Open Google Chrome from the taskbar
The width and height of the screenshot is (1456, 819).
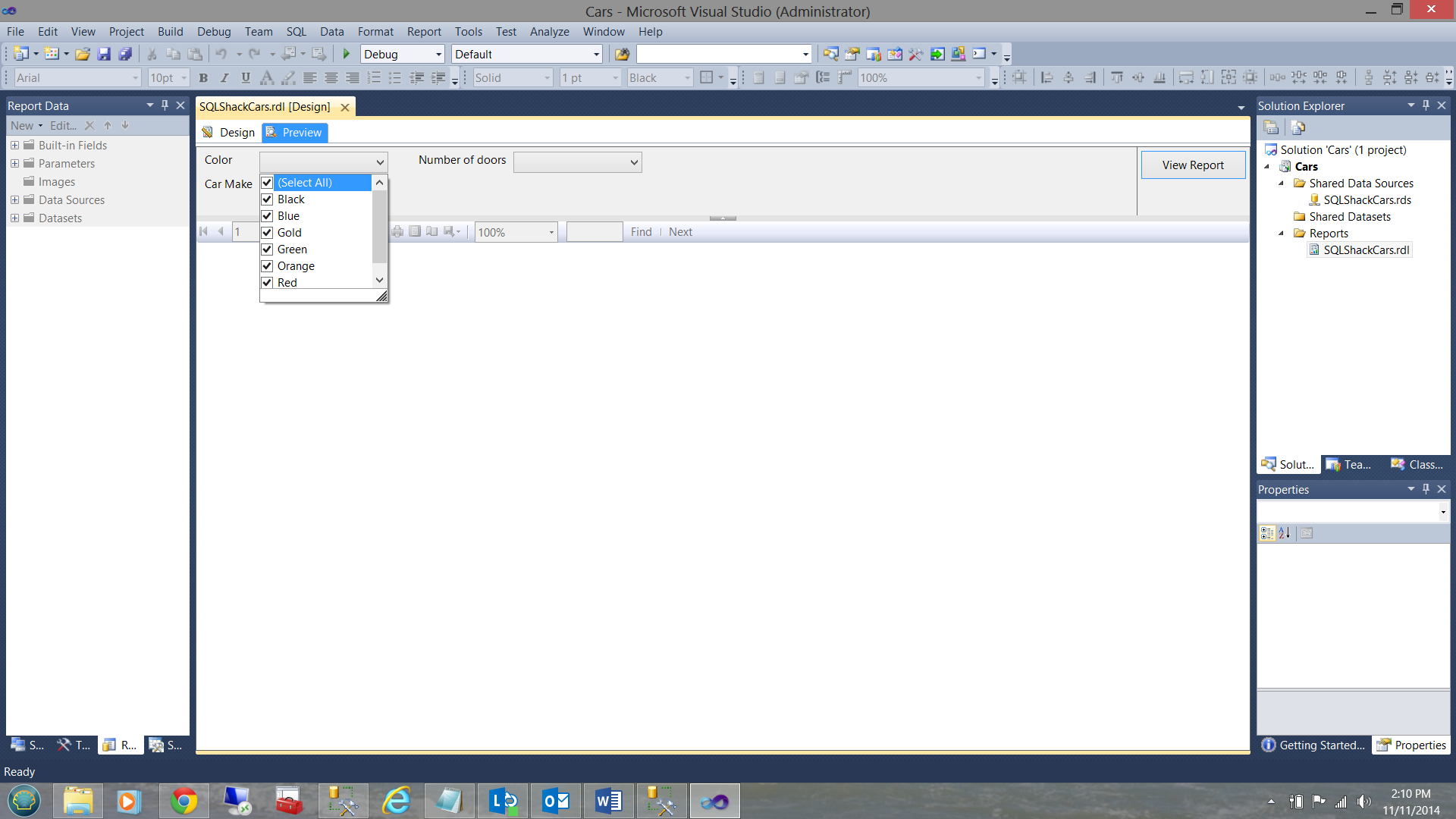(x=184, y=801)
